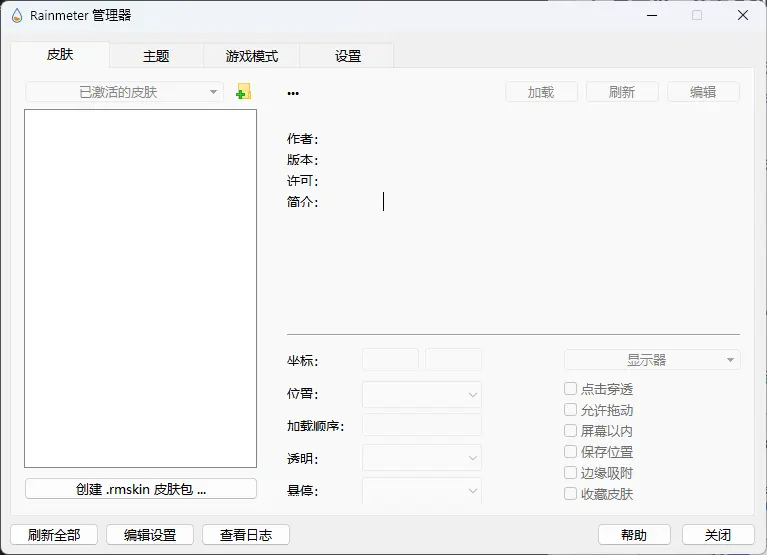The height and width of the screenshot is (555, 767).
Task: Toggle the 允许拖动 checkbox
Action: pos(570,410)
